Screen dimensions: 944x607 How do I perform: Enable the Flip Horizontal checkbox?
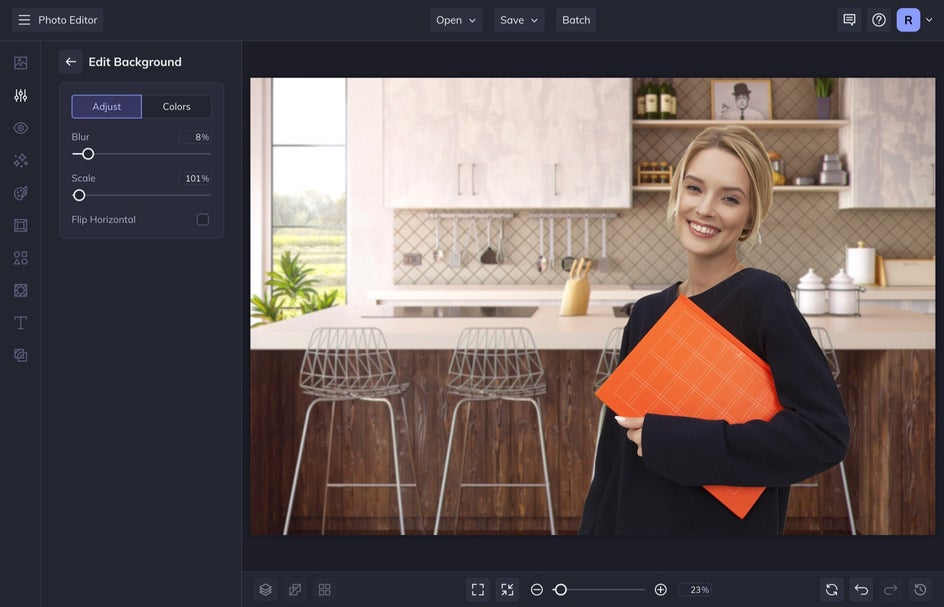point(203,220)
